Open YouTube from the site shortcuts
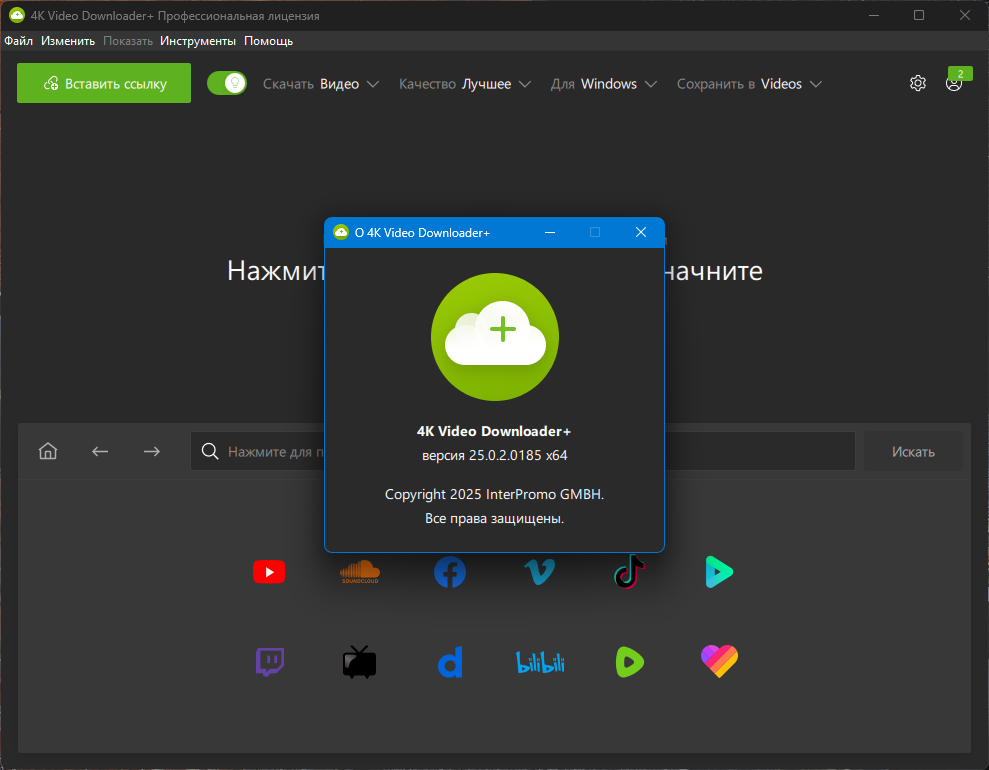This screenshot has width=989, height=770. (x=269, y=572)
